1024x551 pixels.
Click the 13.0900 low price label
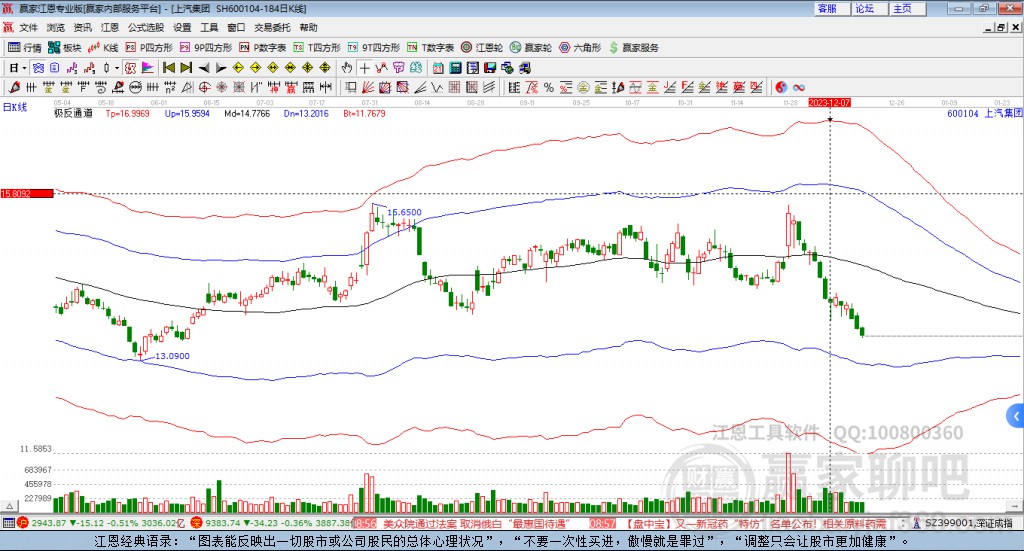(x=172, y=356)
